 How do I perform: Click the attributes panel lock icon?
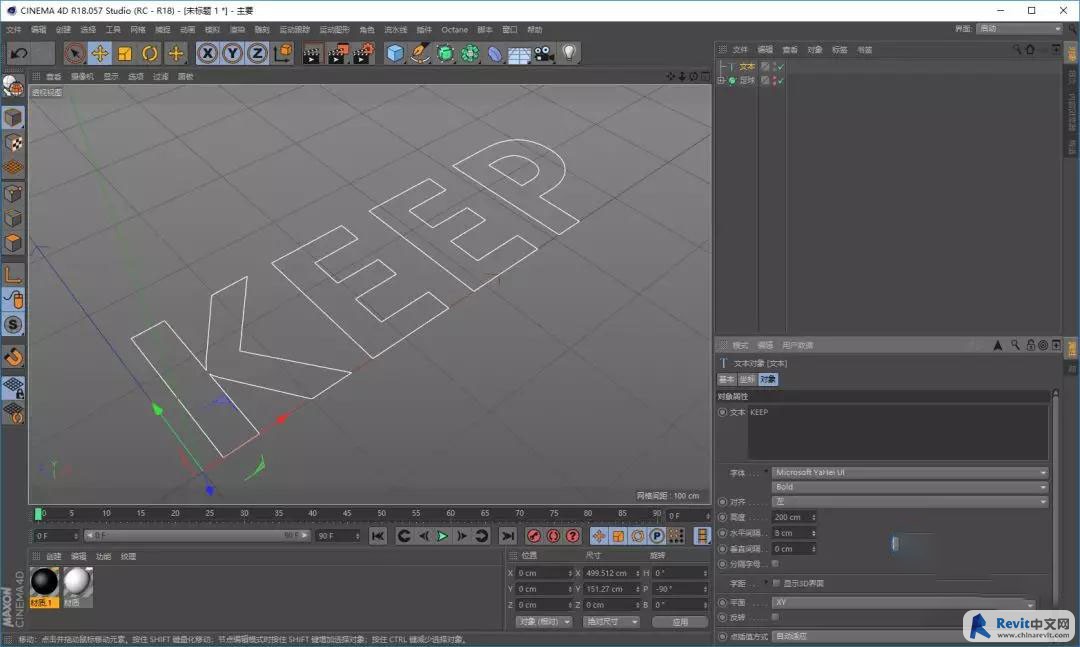(1030, 345)
